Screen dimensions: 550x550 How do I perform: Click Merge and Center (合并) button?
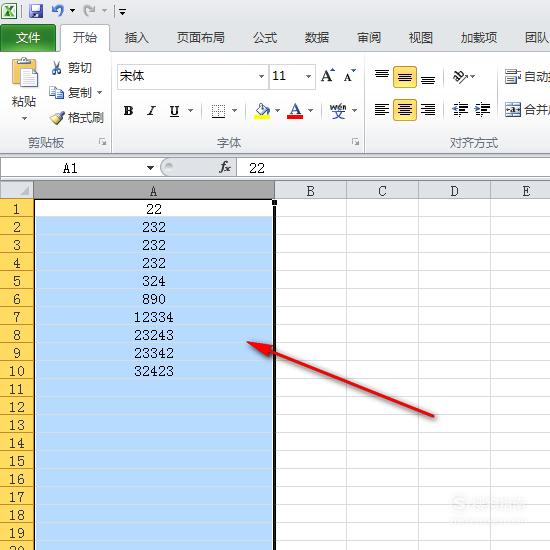pyautogui.click(x=526, y=110)
